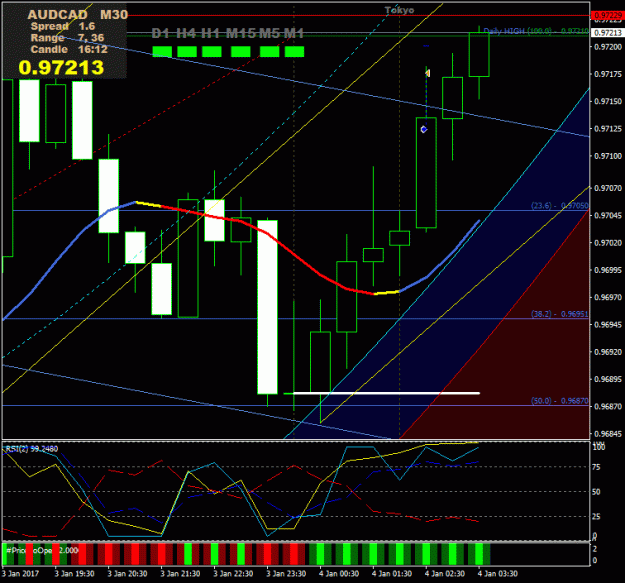Click the M15 timeframe label
The image size is (625, 583).
[242, 33]
